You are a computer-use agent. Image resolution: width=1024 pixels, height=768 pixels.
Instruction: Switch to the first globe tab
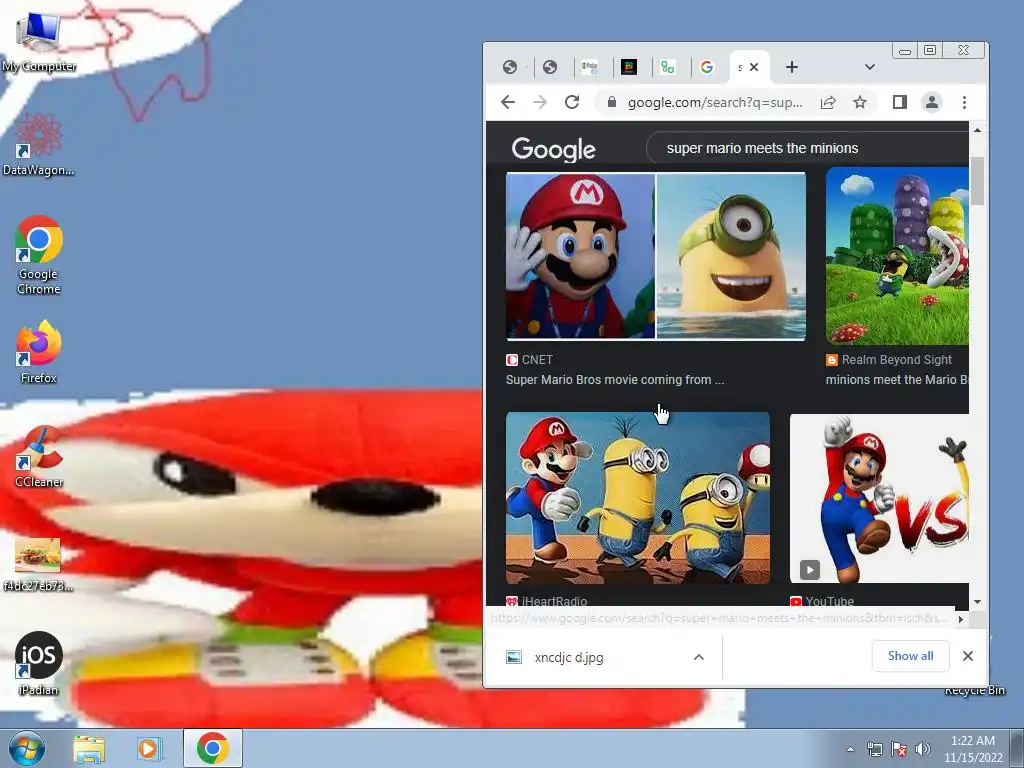510,67
